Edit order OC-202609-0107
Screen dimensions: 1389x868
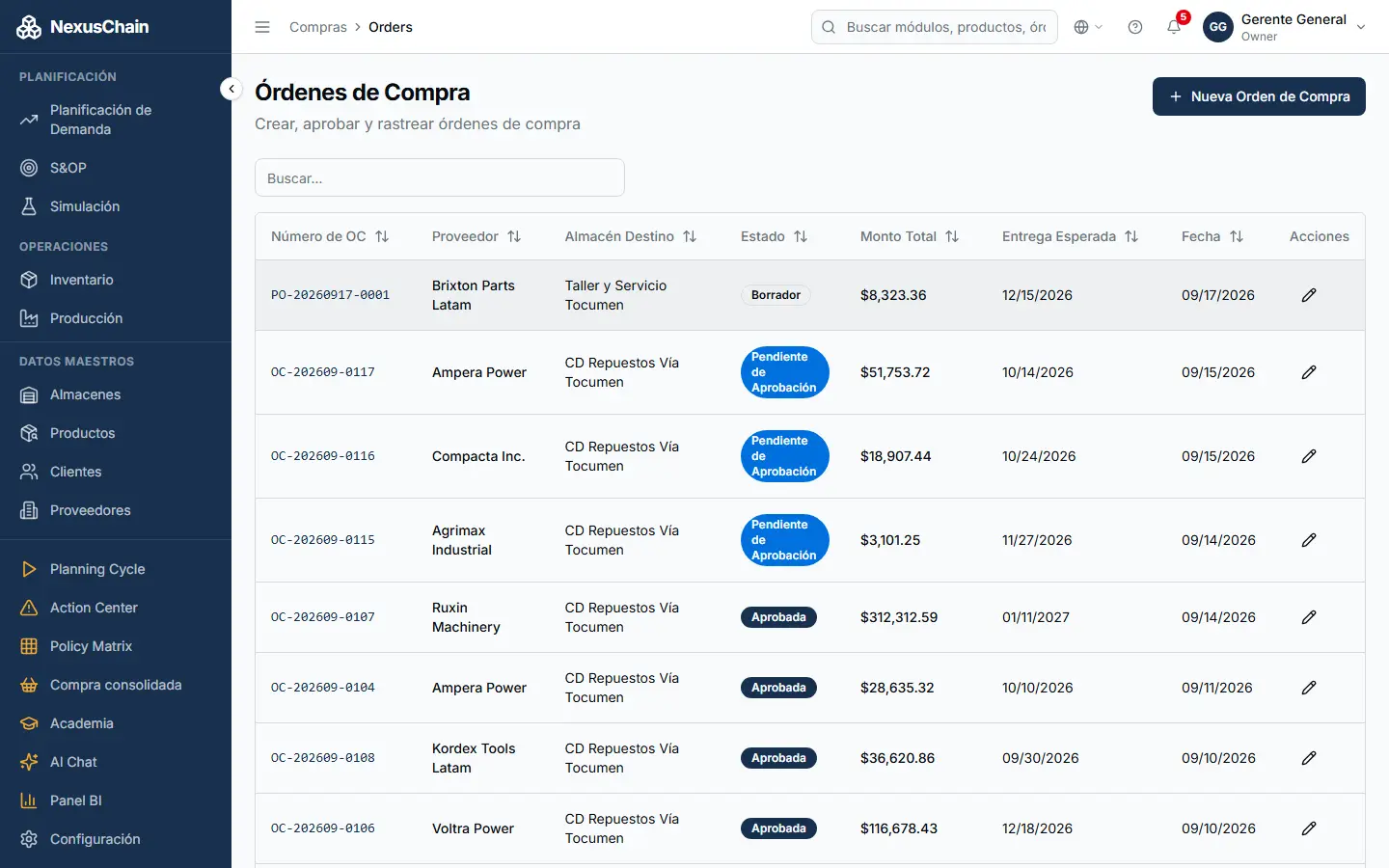pyautogui.click(x=1309, y=617)
